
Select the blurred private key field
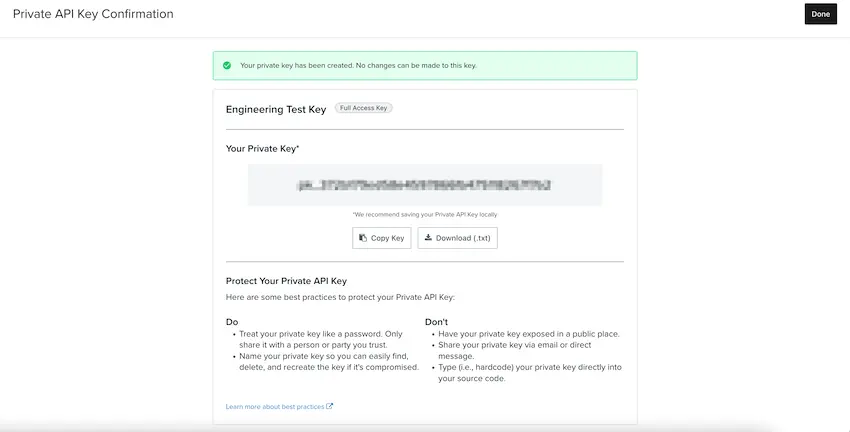click(425, 185)
